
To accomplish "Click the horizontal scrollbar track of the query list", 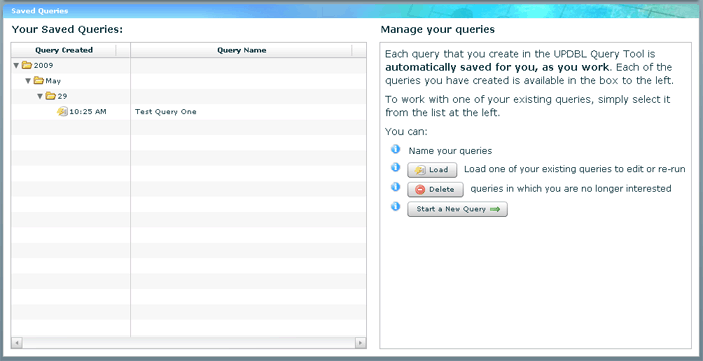I will point(189,343).
